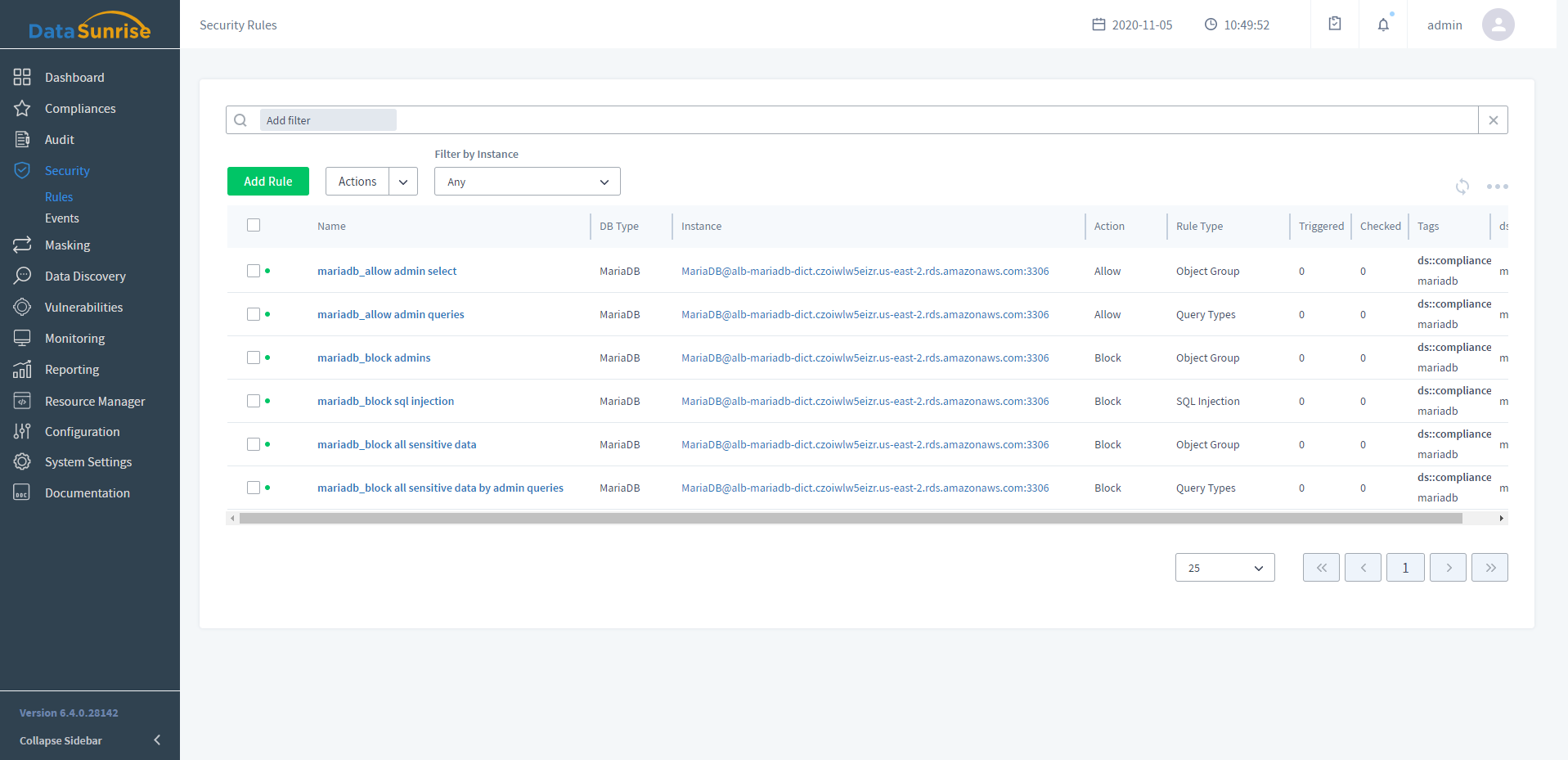Open the mariadb_allow admin queries rule link
1568x760 pixels.
pyautogui.click(x=390, y=314)
